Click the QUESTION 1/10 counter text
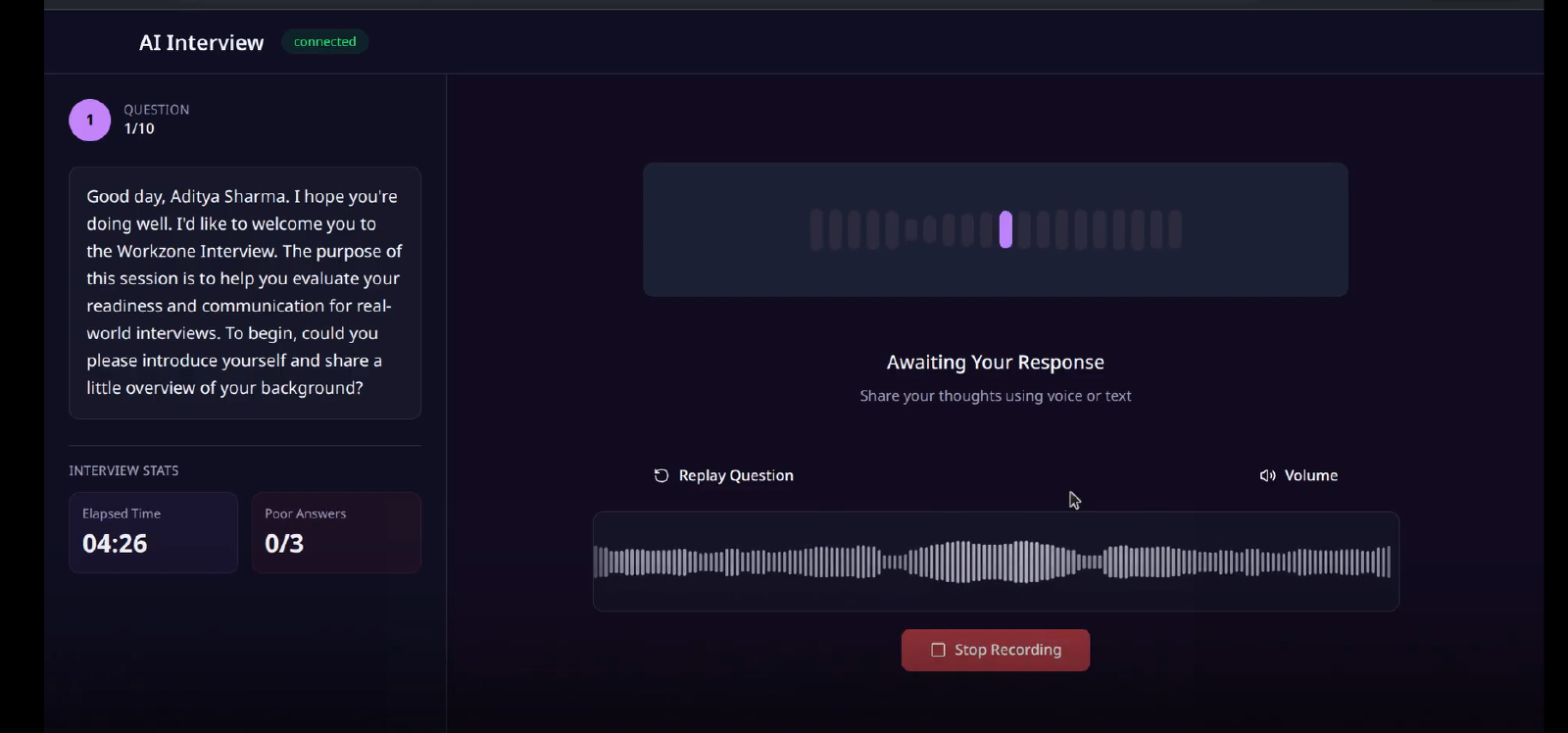 [157, 119]
